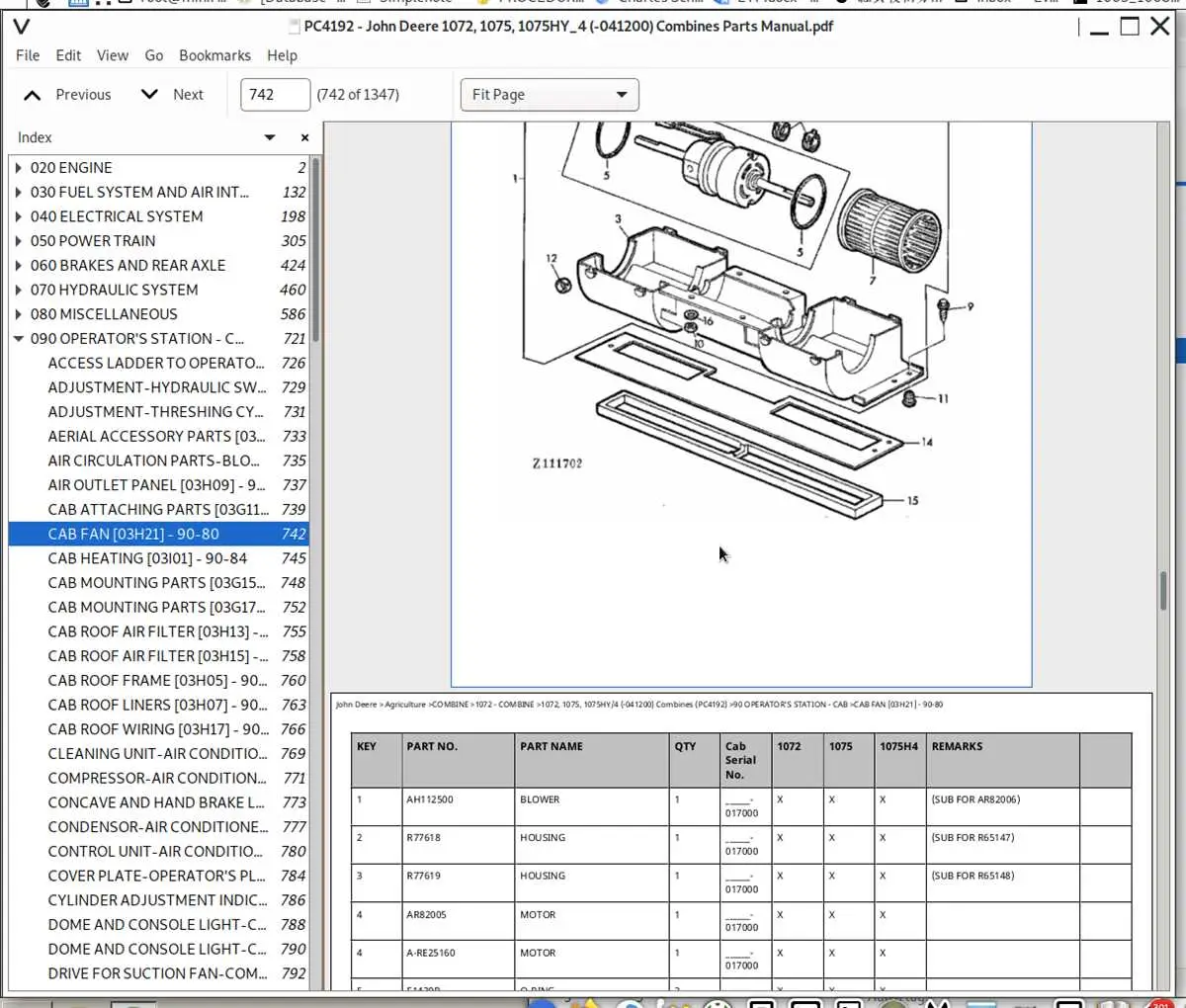Select CAB ROOF WIRING [03H17] entry
The image size is (1186, 1008).
(x=158, y=728)
